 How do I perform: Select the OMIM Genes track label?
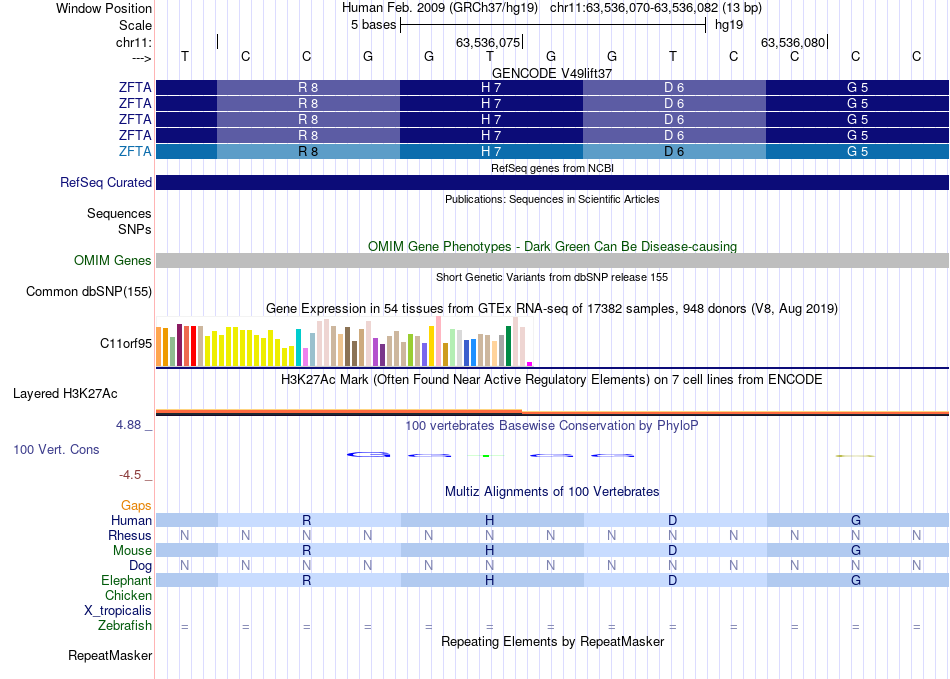click(112, 260)
